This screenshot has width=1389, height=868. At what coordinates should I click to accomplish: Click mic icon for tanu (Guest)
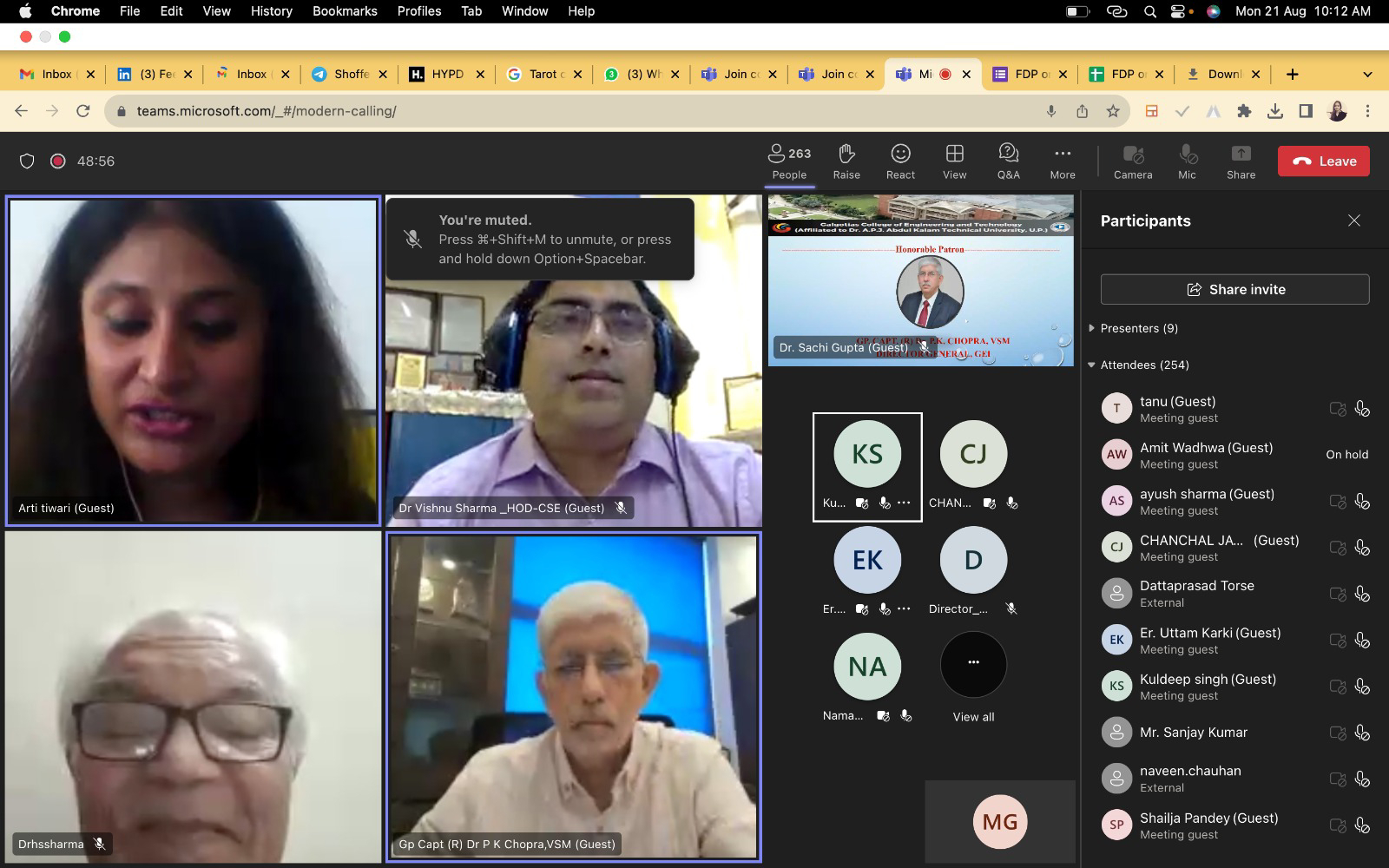coord(1362,409)
